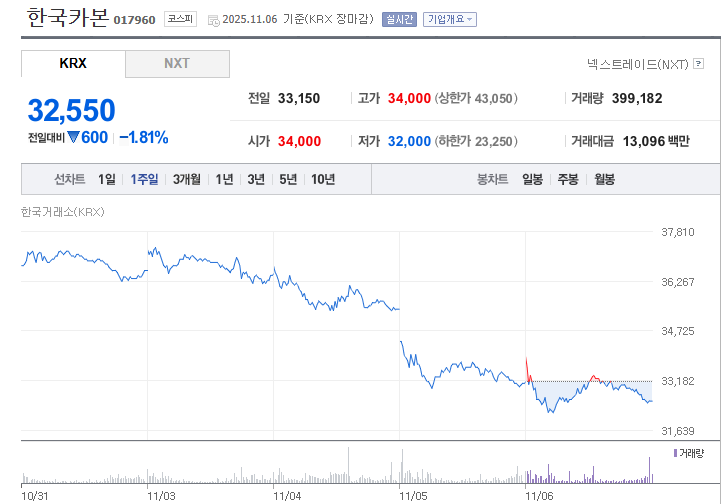Viewport: 721px width, 504px height.
Task: Click the blue down-arrow price change icon
Action: click(73, 138)
